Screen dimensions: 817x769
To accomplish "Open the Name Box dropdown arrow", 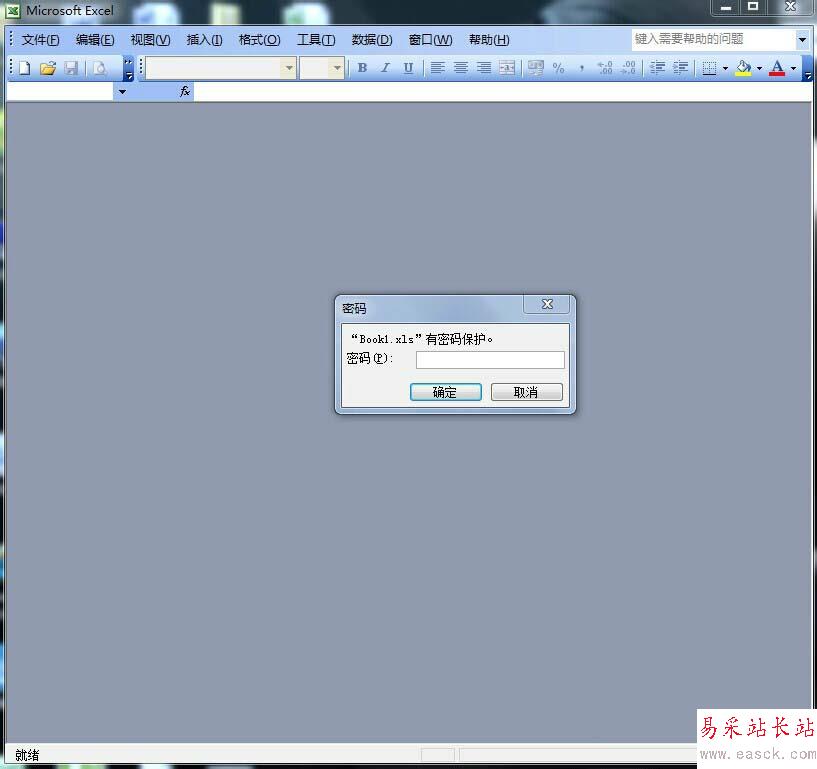I will click(x=122, y=92).
